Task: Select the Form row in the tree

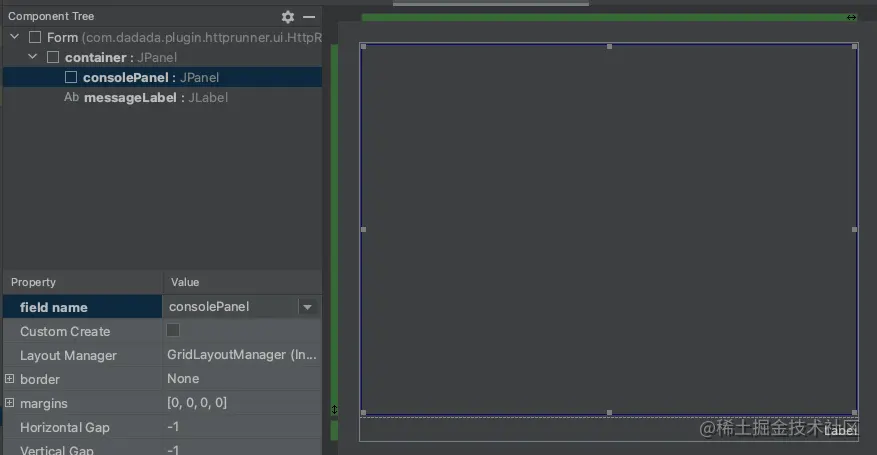Action: [162, 37]
